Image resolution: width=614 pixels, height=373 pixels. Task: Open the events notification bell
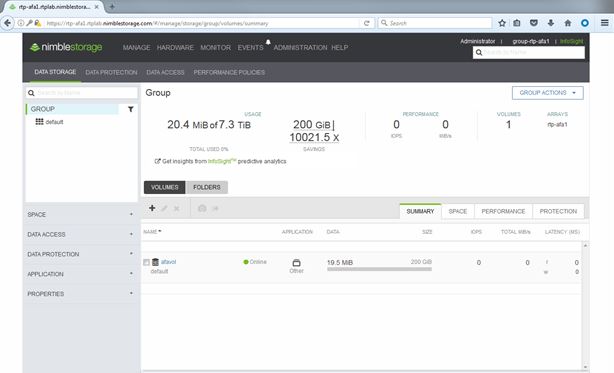point(268,42)
